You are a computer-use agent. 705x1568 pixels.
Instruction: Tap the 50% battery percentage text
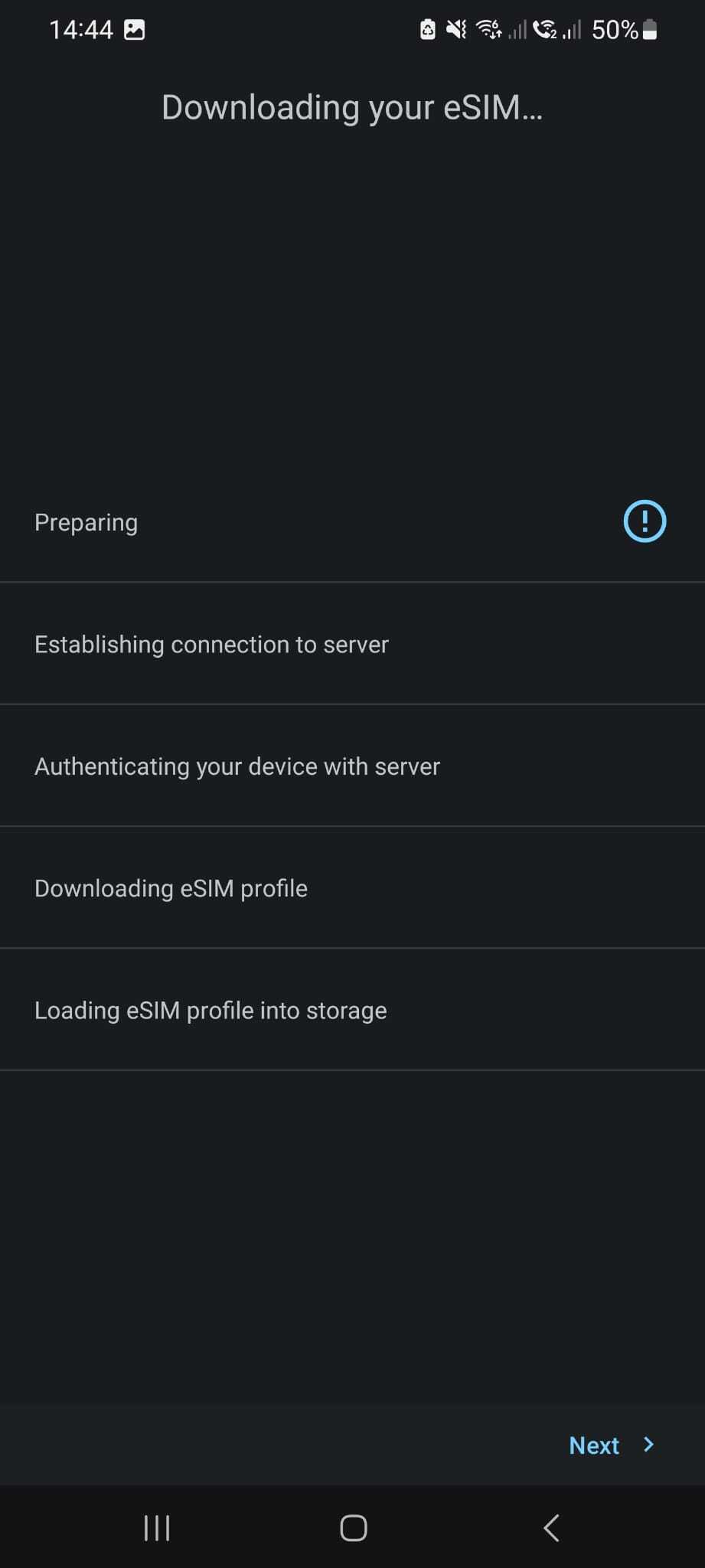coord(614,30)
